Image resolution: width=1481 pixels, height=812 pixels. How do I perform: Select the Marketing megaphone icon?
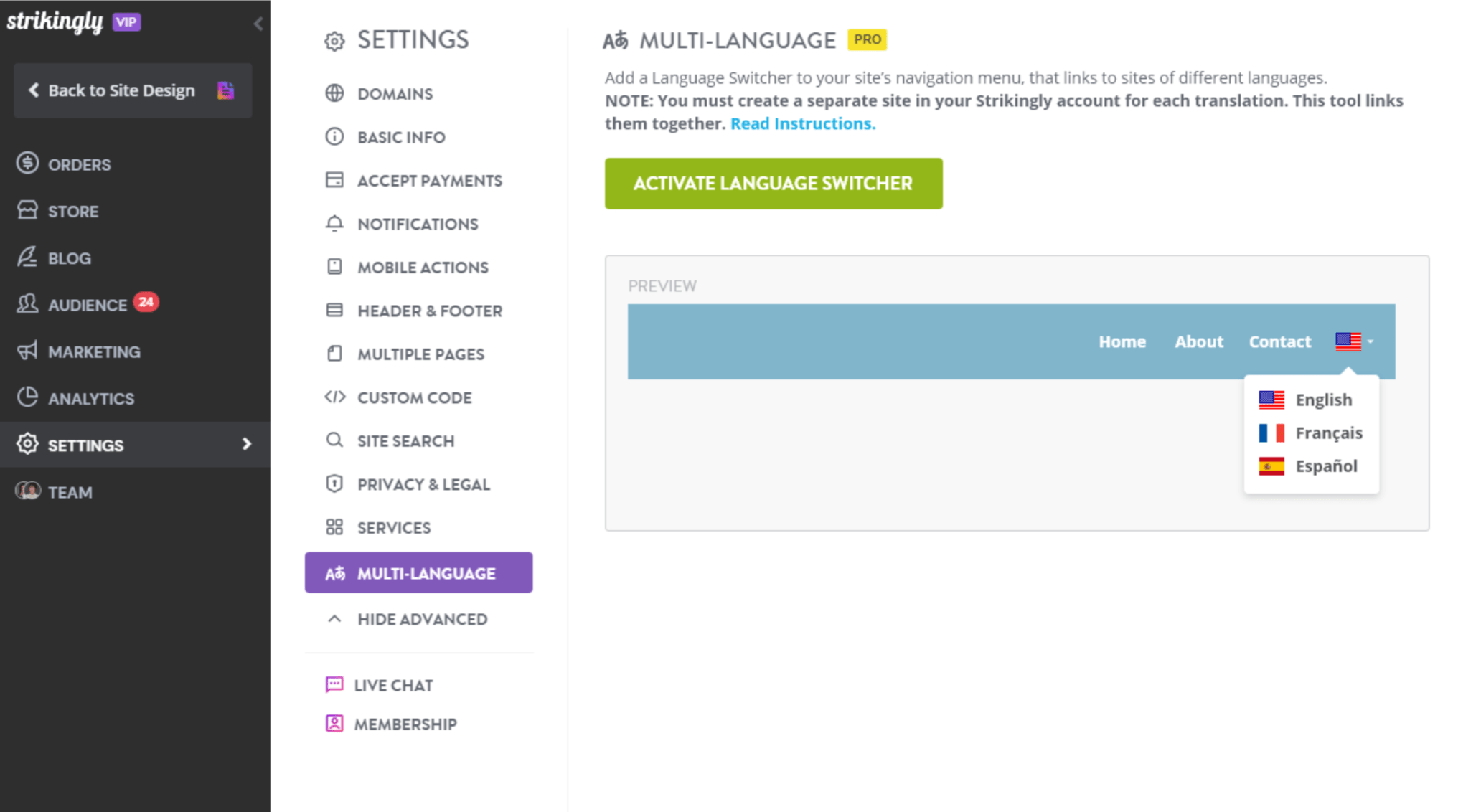[x=27, y=351]
